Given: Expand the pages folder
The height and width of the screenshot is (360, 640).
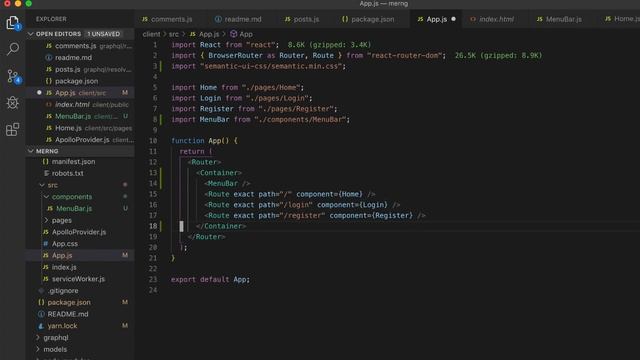Looking at the screenshot, I should 46,220.
